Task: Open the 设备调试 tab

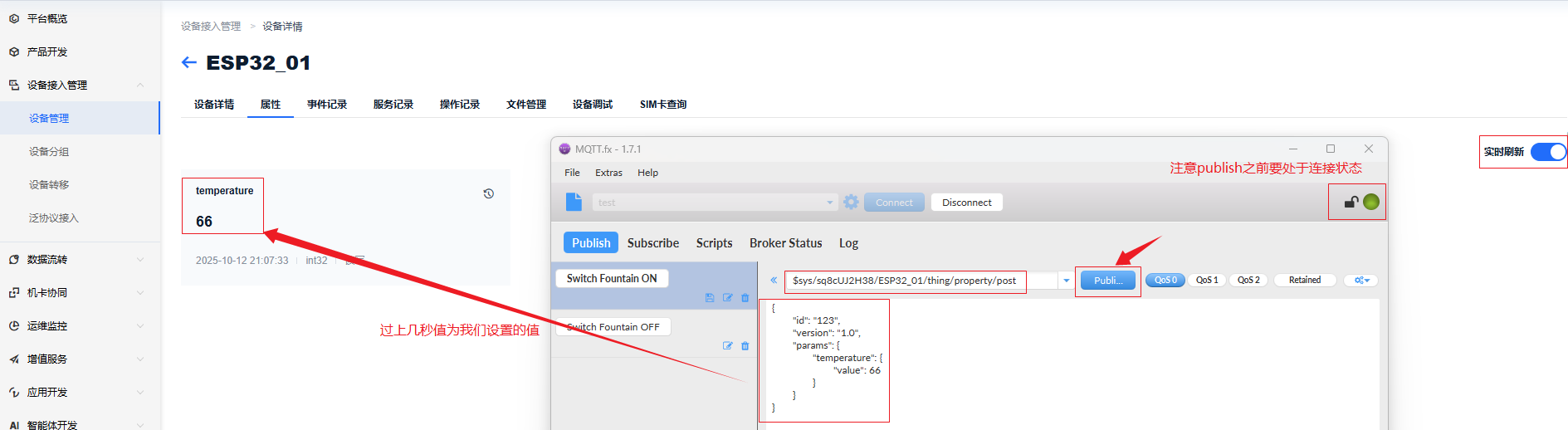Action: (x=593, y=105)
